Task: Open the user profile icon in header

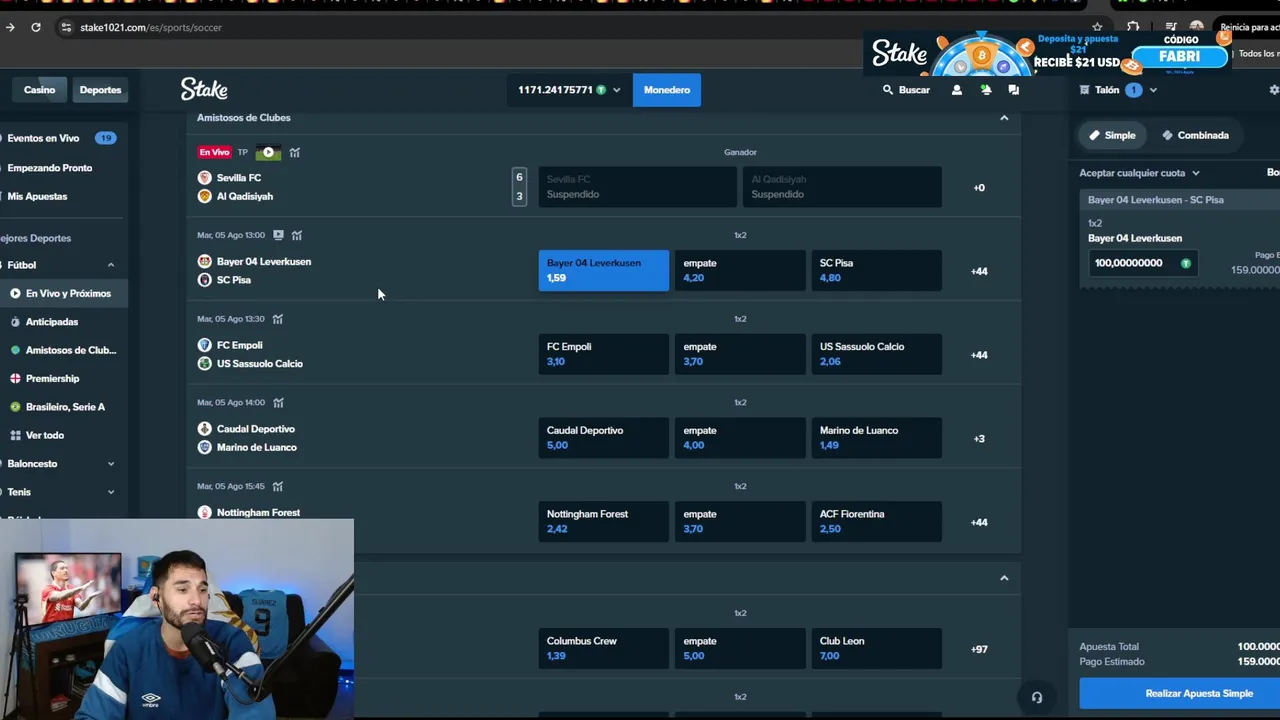Action: tap(956, 90)
